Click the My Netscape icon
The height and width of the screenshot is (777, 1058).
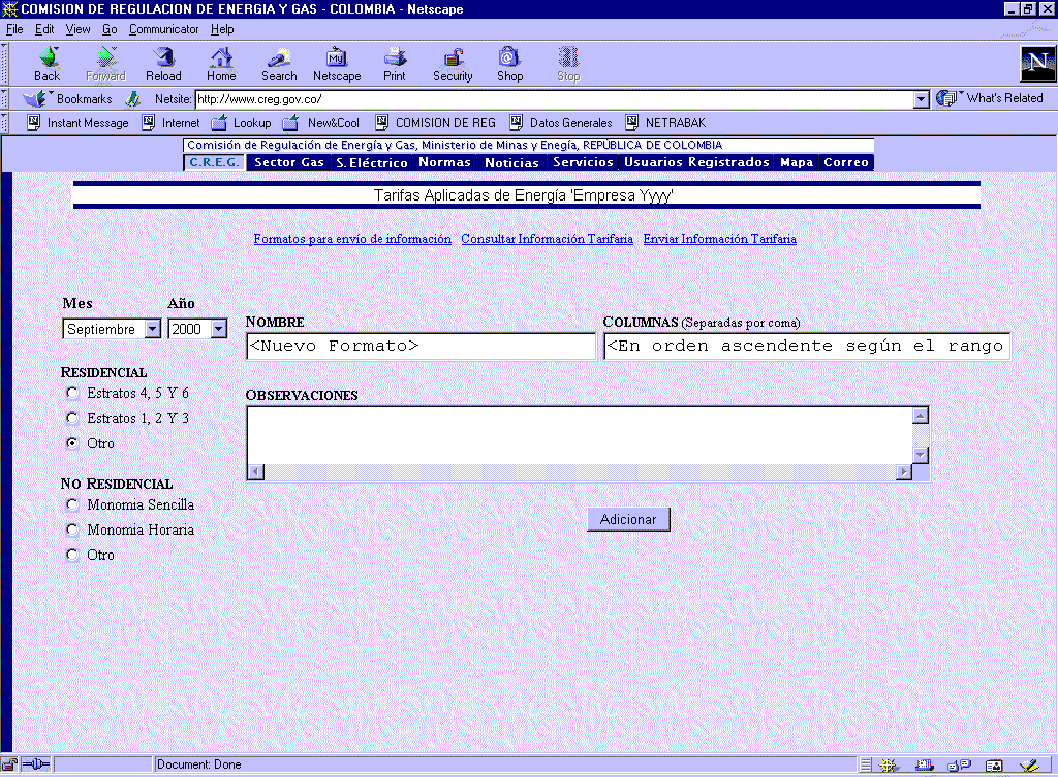[x=337, y=63]
